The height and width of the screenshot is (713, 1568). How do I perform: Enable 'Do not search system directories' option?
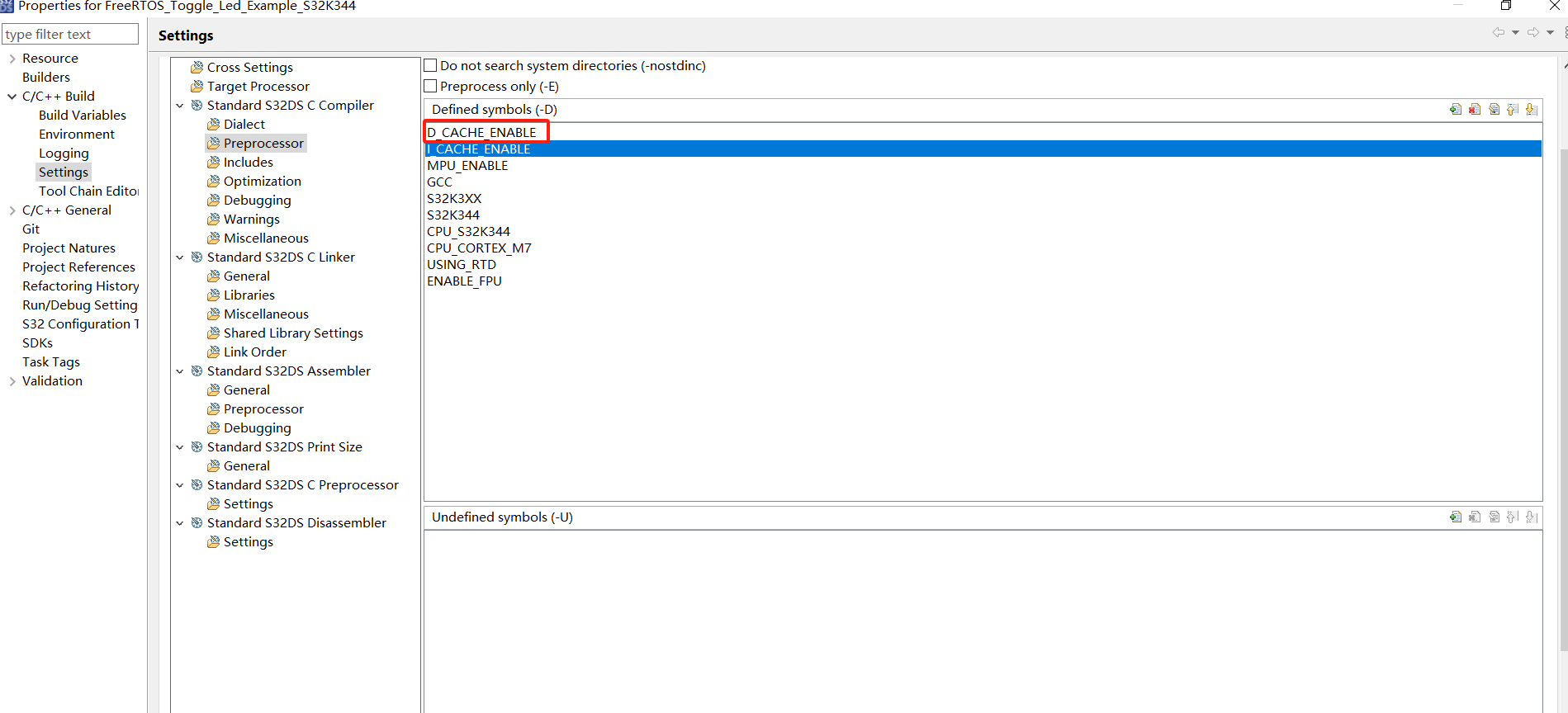point(430,65)
